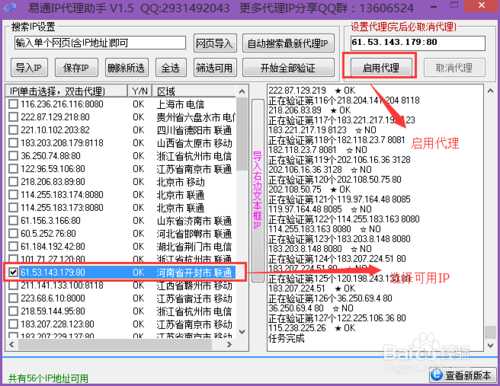Click the 全选 button
Image resolution: width=500 pixels, height=386 pixels.
click(171, 68)
